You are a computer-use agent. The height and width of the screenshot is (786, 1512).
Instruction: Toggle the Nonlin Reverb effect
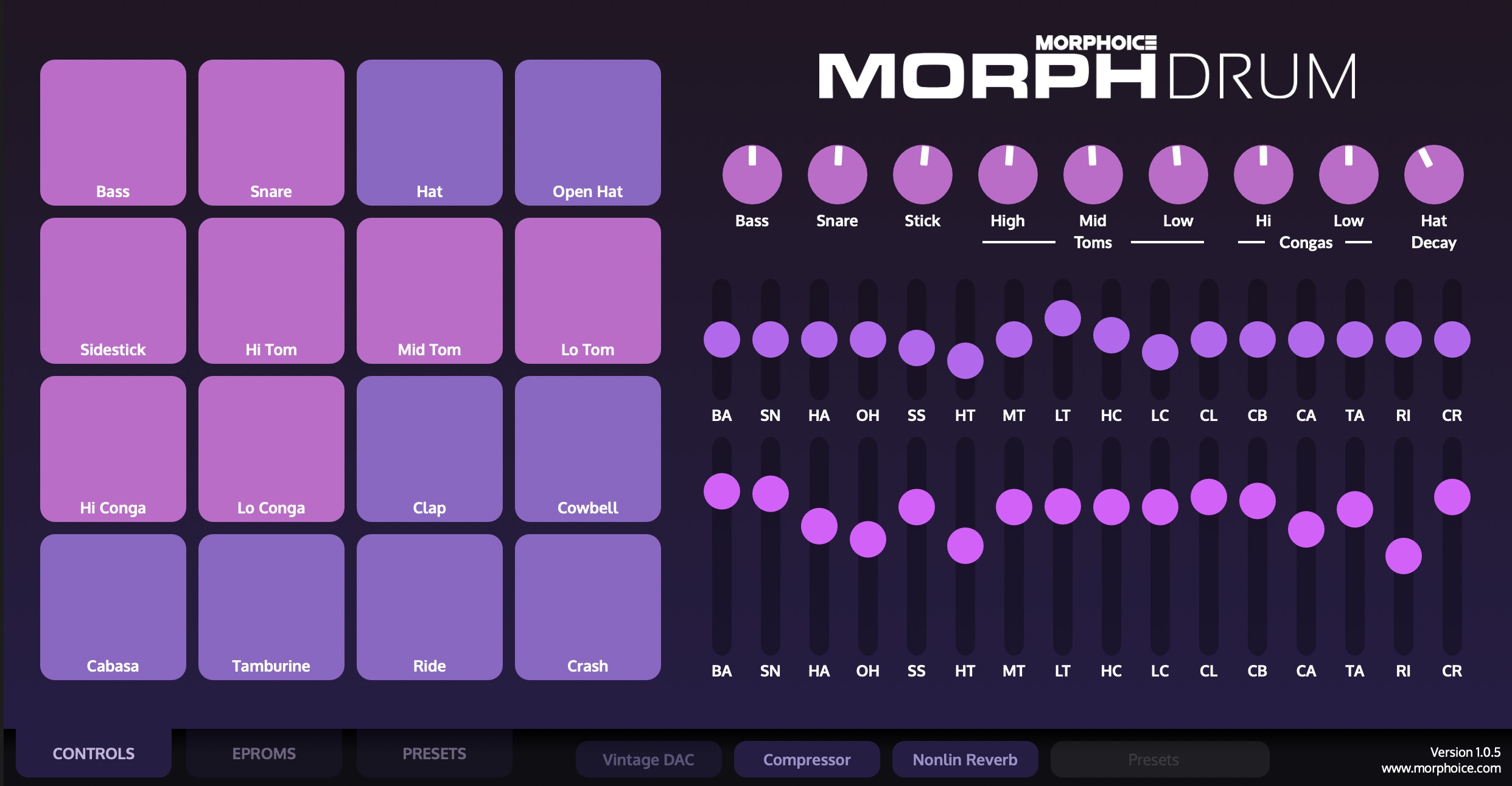965,759
